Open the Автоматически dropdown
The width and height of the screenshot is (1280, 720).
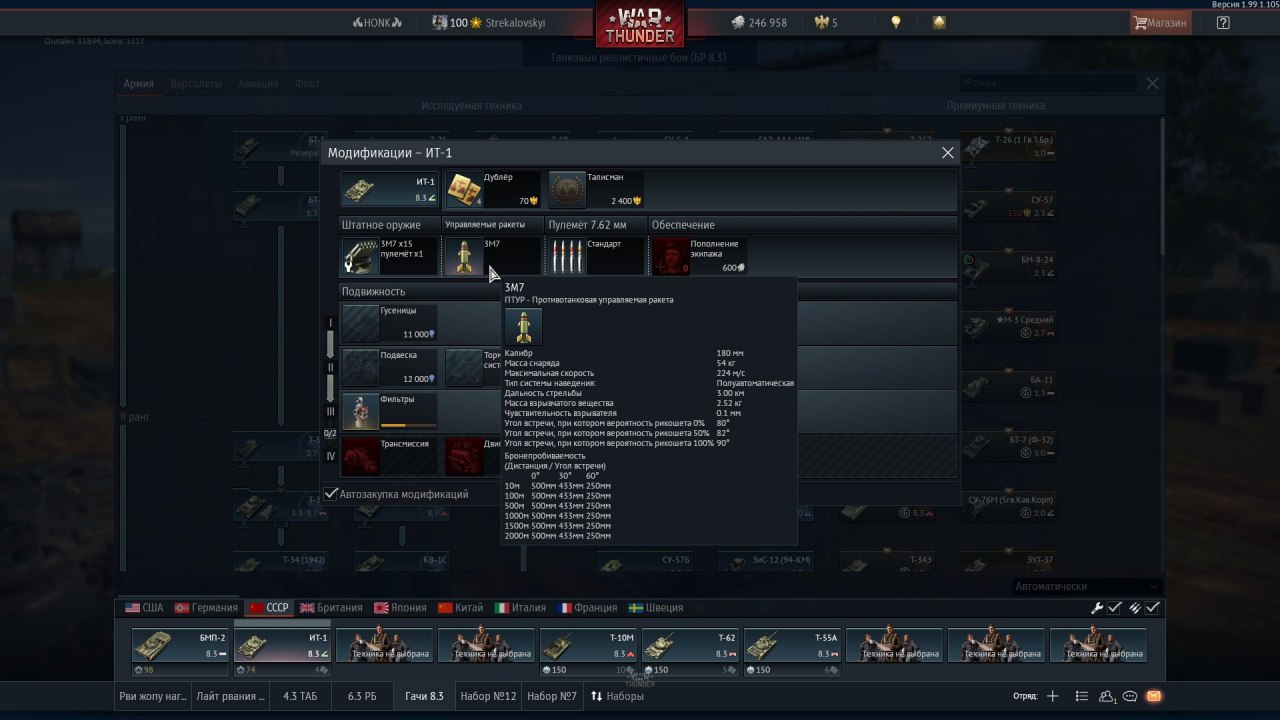(x=1086, y=586)
